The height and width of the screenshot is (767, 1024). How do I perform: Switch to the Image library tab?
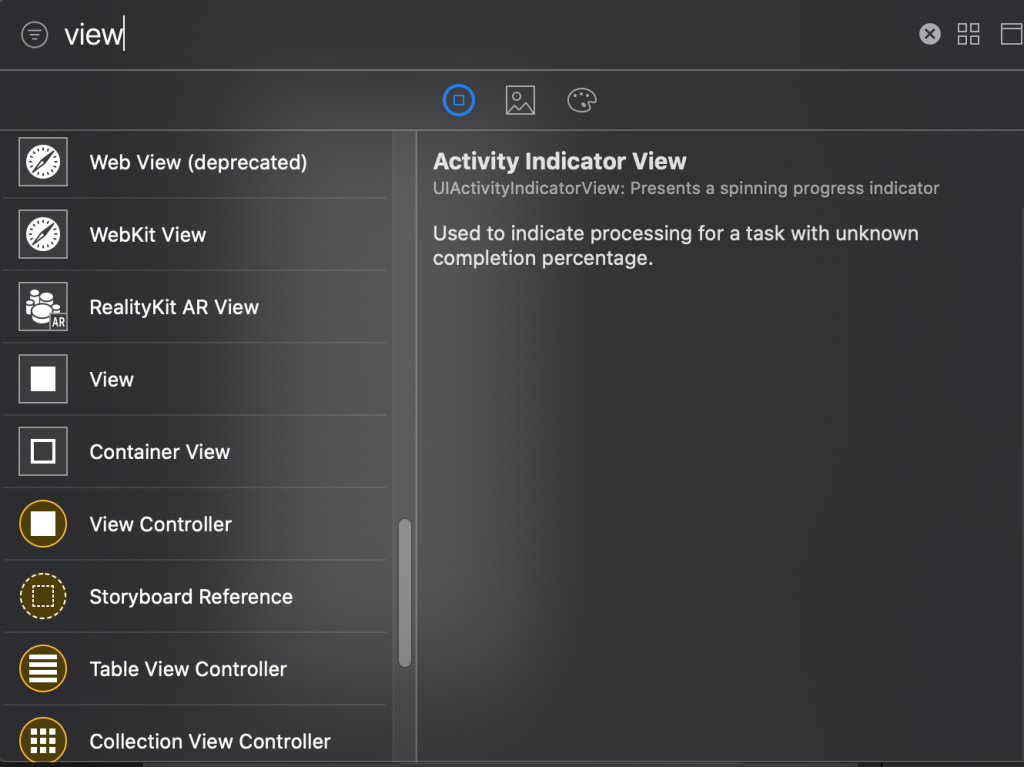click(520, 100)
